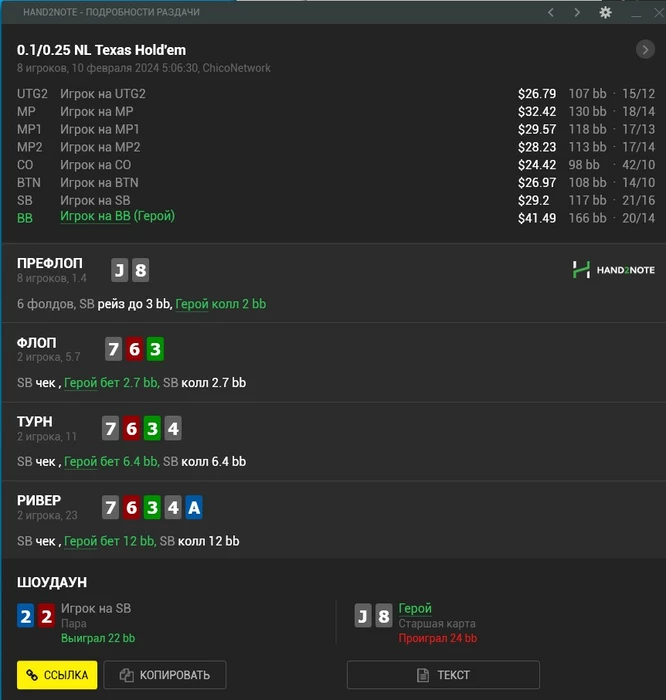This screenshot has width=666, height=700.
Task: Click the J card in hero's showdown hand
Action: pyautogui.click(x=363, y=616)
